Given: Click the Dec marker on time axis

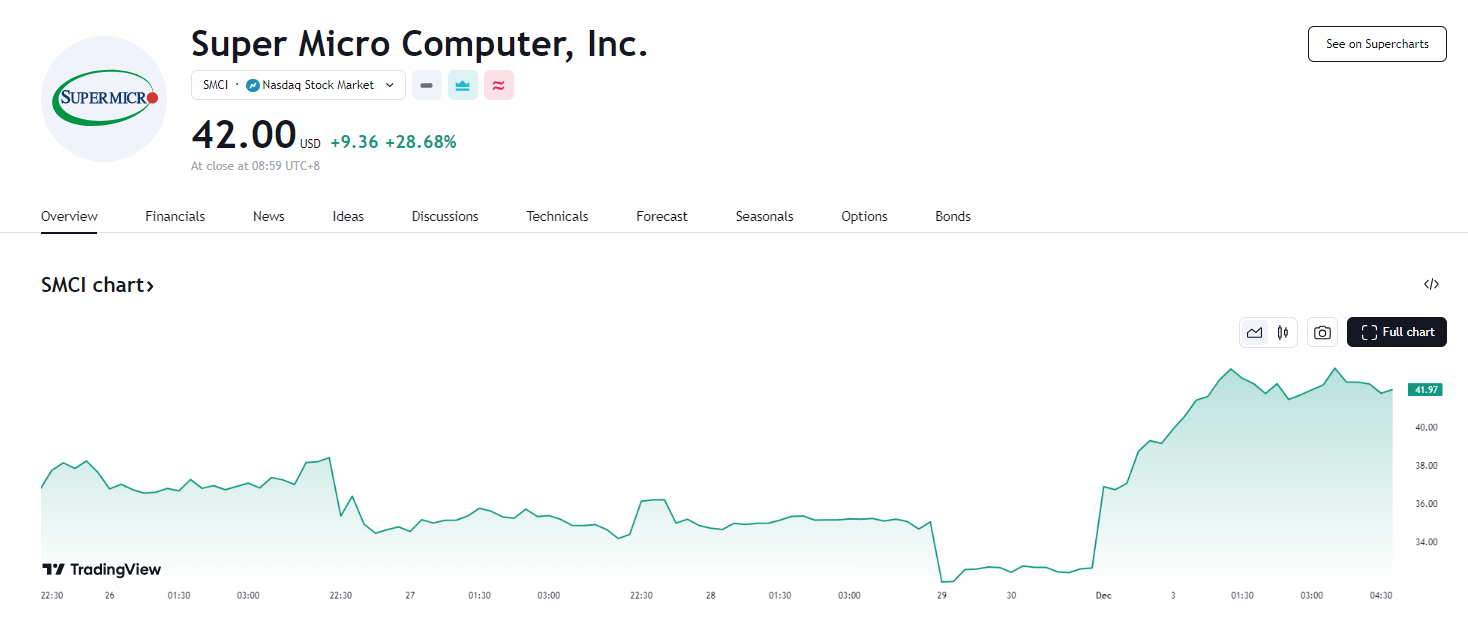Looking at the screenshot, I should click(1103, 595).
